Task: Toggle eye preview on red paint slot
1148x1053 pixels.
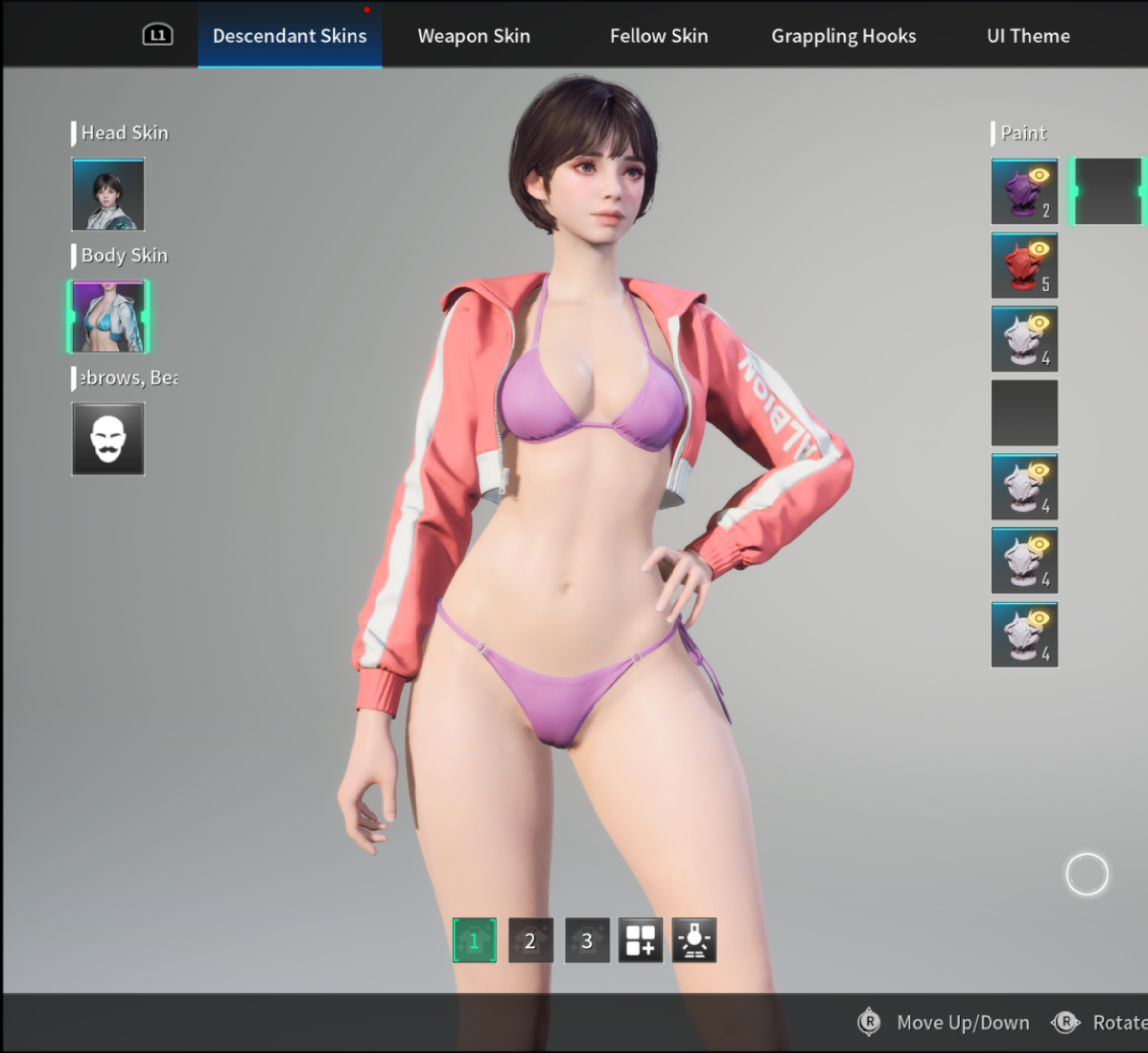Action: tap(1040, 249)
